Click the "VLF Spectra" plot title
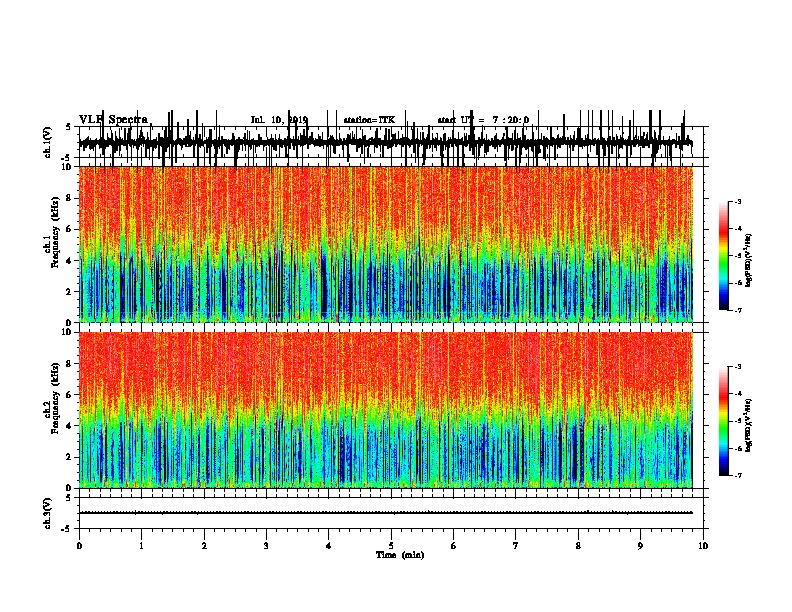Screen dimensions: 792x612 click(x=113, y=119)
